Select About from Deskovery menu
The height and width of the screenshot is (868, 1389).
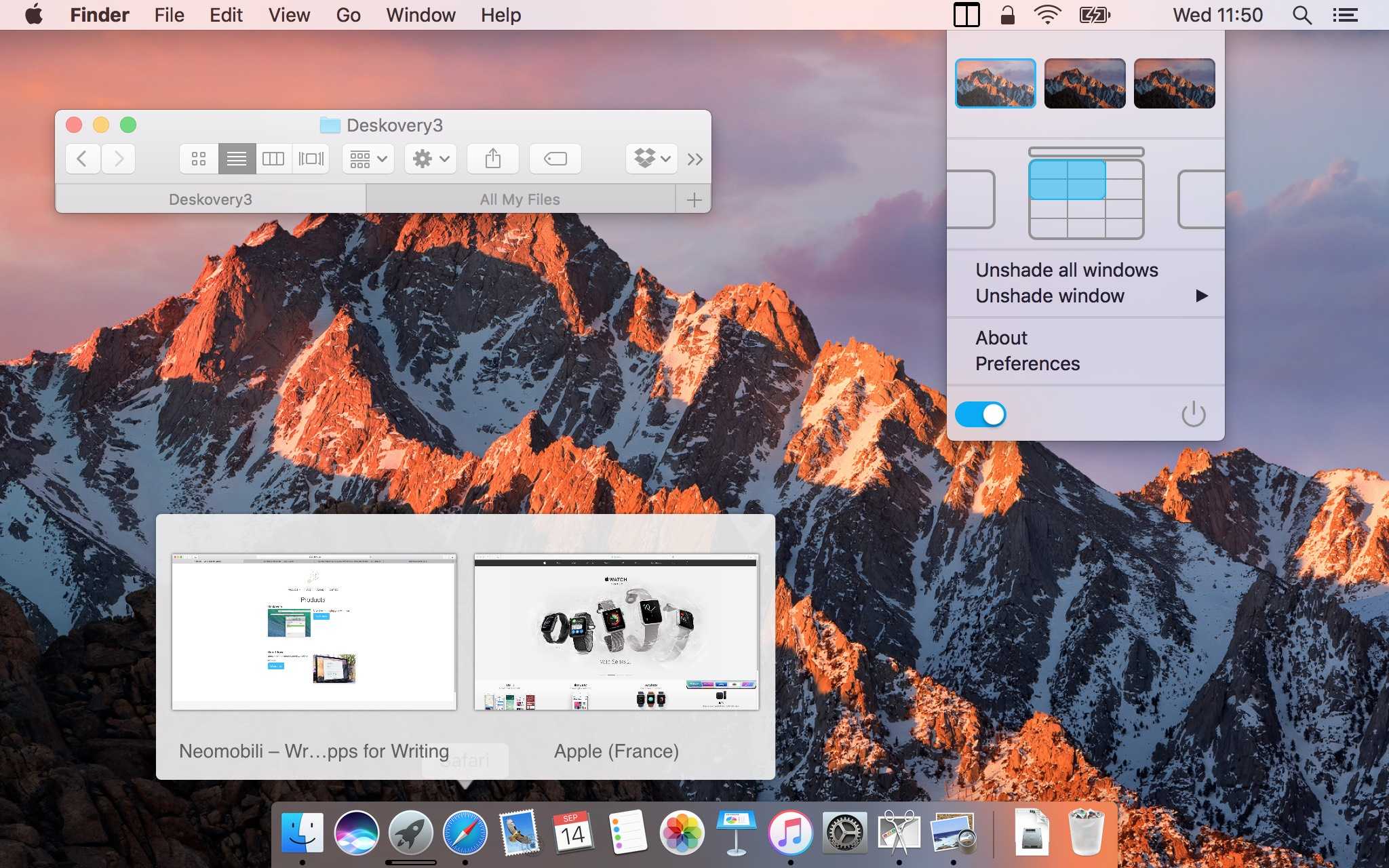click(1001, 337)
